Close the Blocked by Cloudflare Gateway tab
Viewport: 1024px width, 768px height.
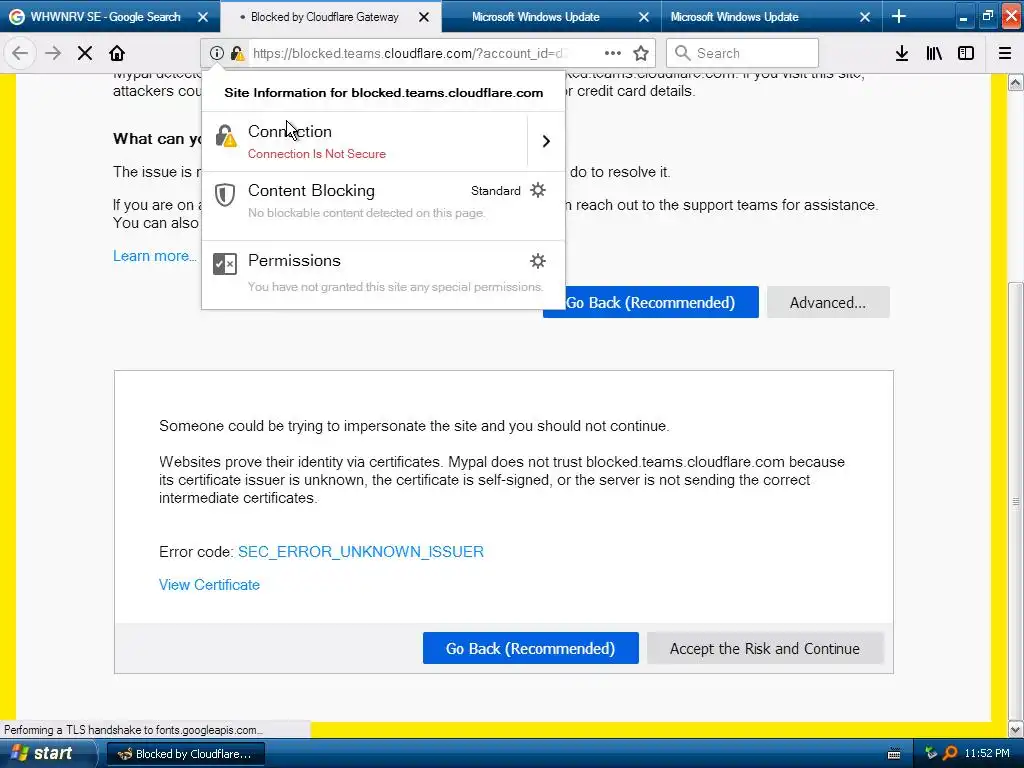point(424,17)
